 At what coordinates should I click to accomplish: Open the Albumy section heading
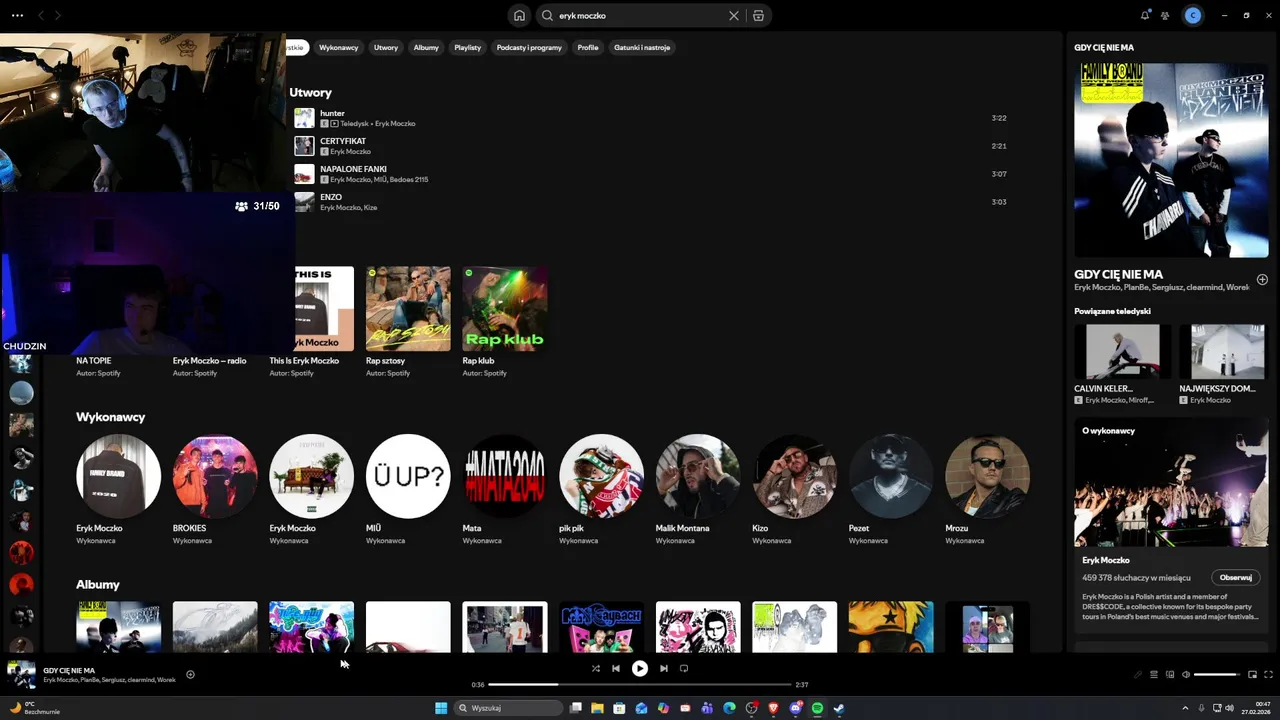[x=98, y=584]
